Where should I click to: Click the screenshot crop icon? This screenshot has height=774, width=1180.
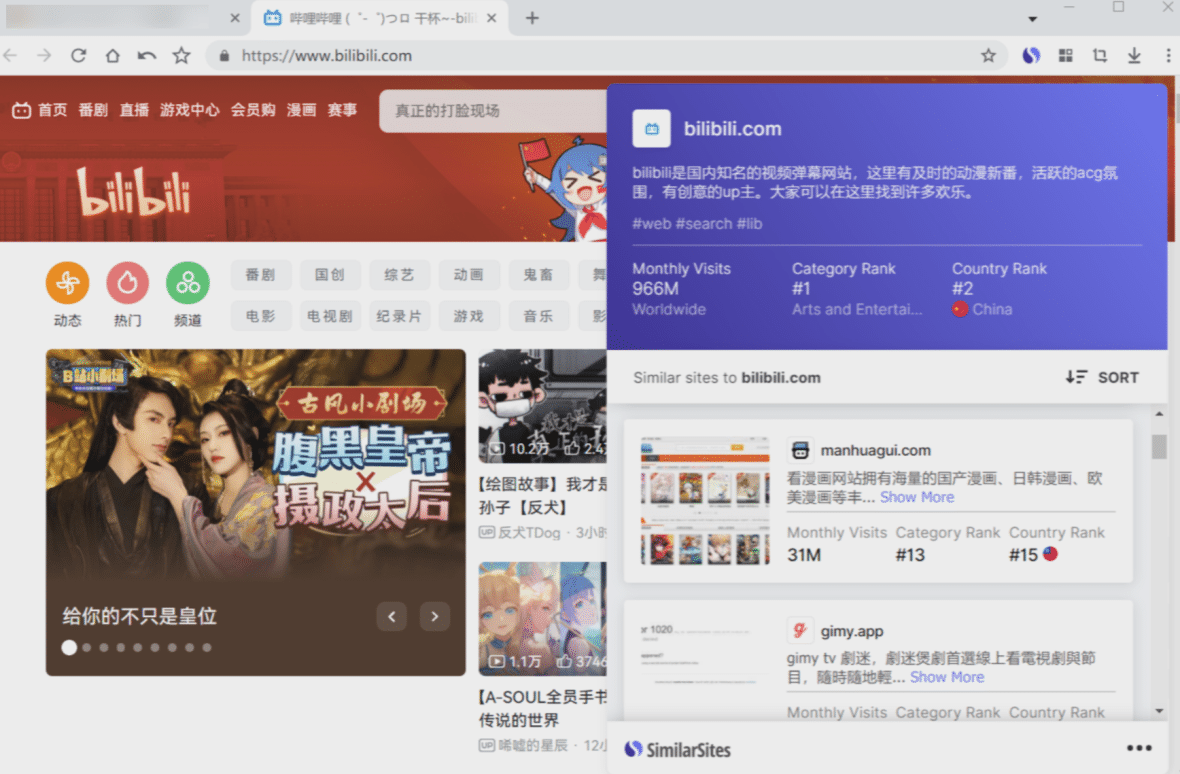click(1099, 56)
